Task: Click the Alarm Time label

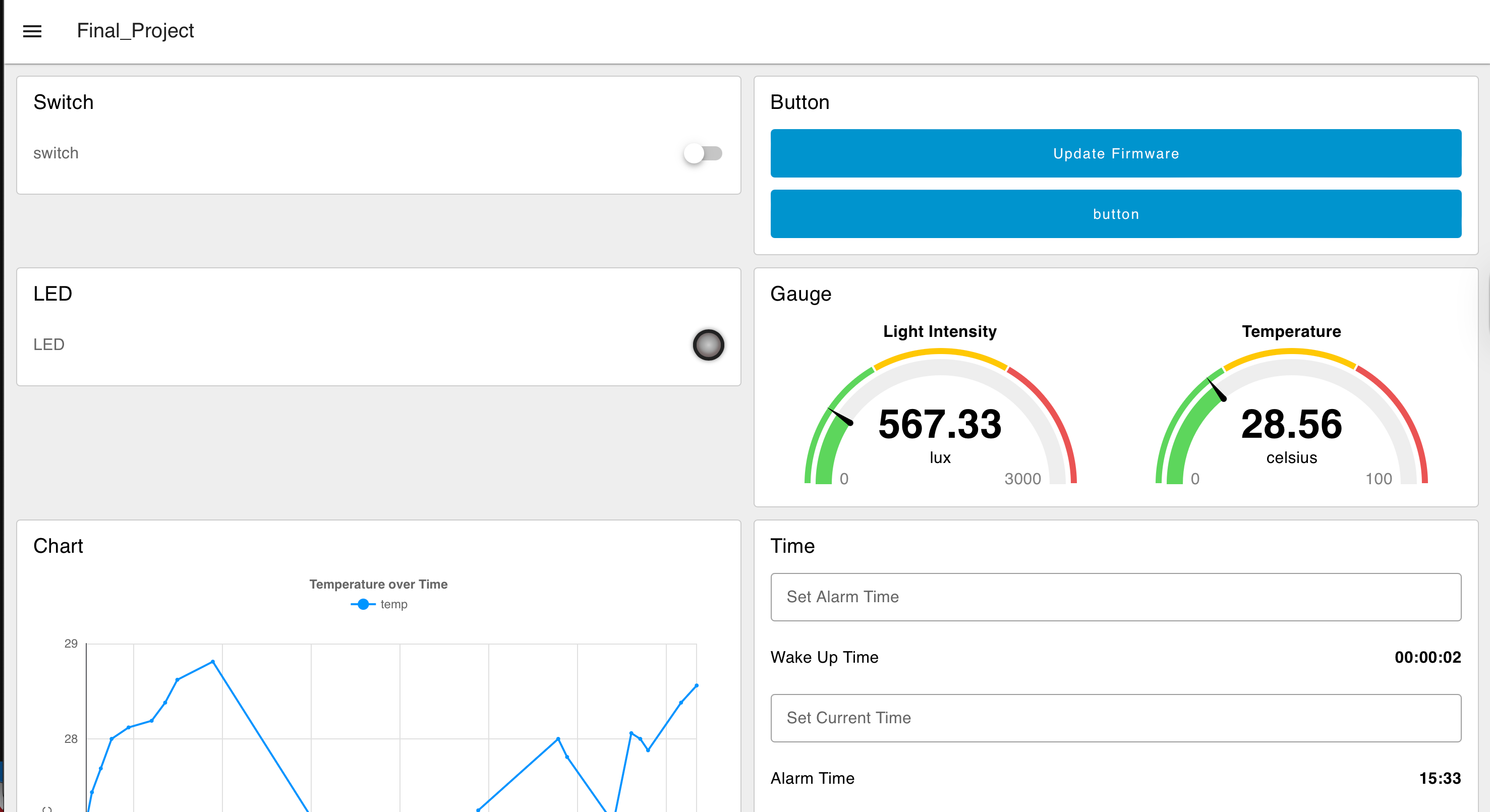Action: pyautogui.click(x=812, y=778)
